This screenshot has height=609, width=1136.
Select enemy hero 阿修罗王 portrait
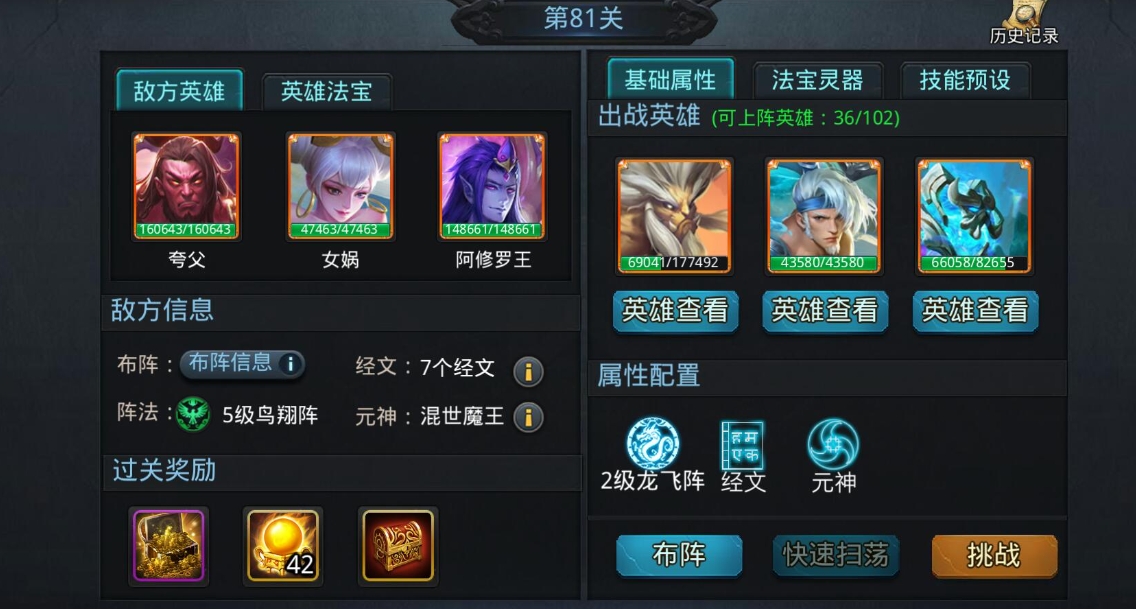click(492, 187)
